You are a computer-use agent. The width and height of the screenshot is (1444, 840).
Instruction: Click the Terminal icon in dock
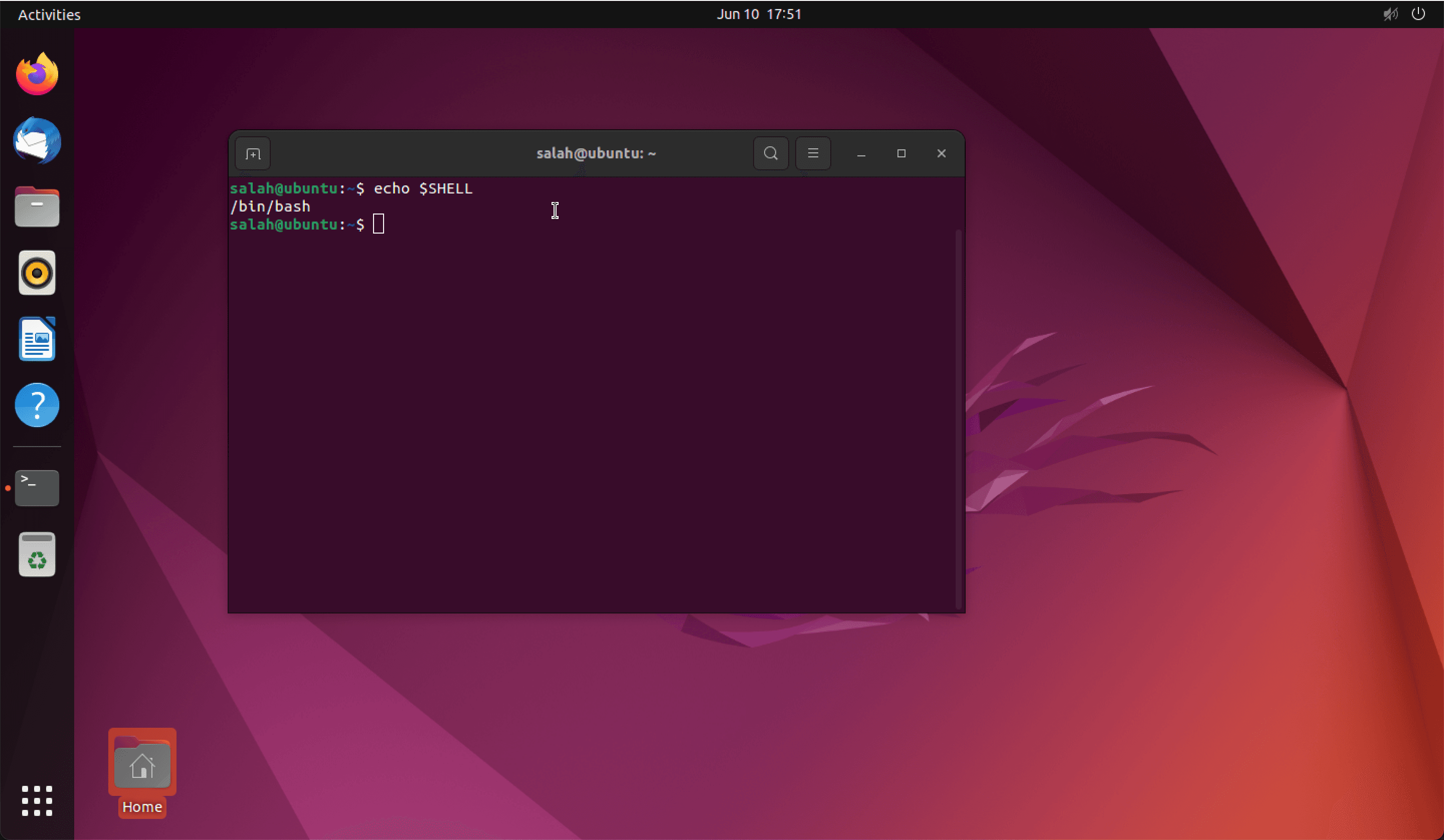coord(37,488)
